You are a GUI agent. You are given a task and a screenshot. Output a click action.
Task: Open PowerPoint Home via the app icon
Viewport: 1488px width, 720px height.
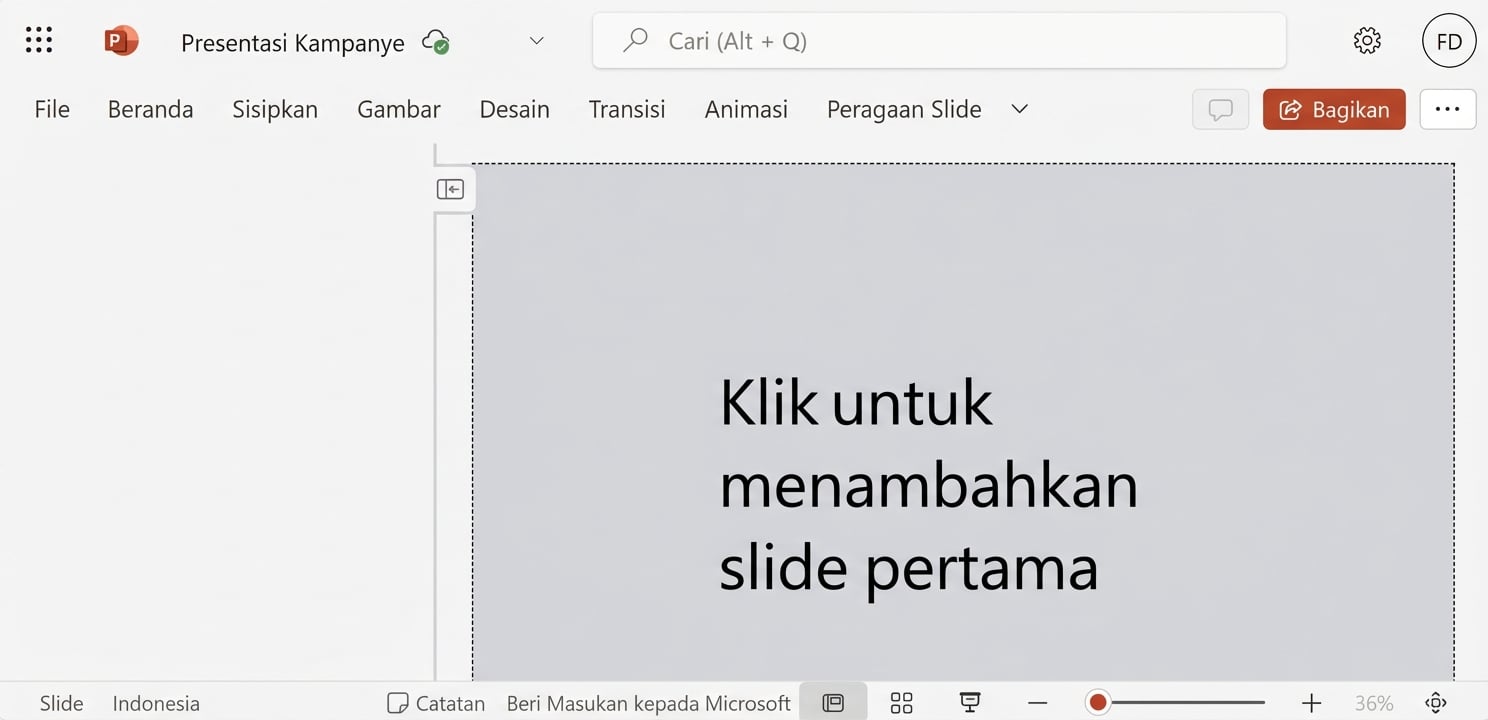tap(120, 40)
